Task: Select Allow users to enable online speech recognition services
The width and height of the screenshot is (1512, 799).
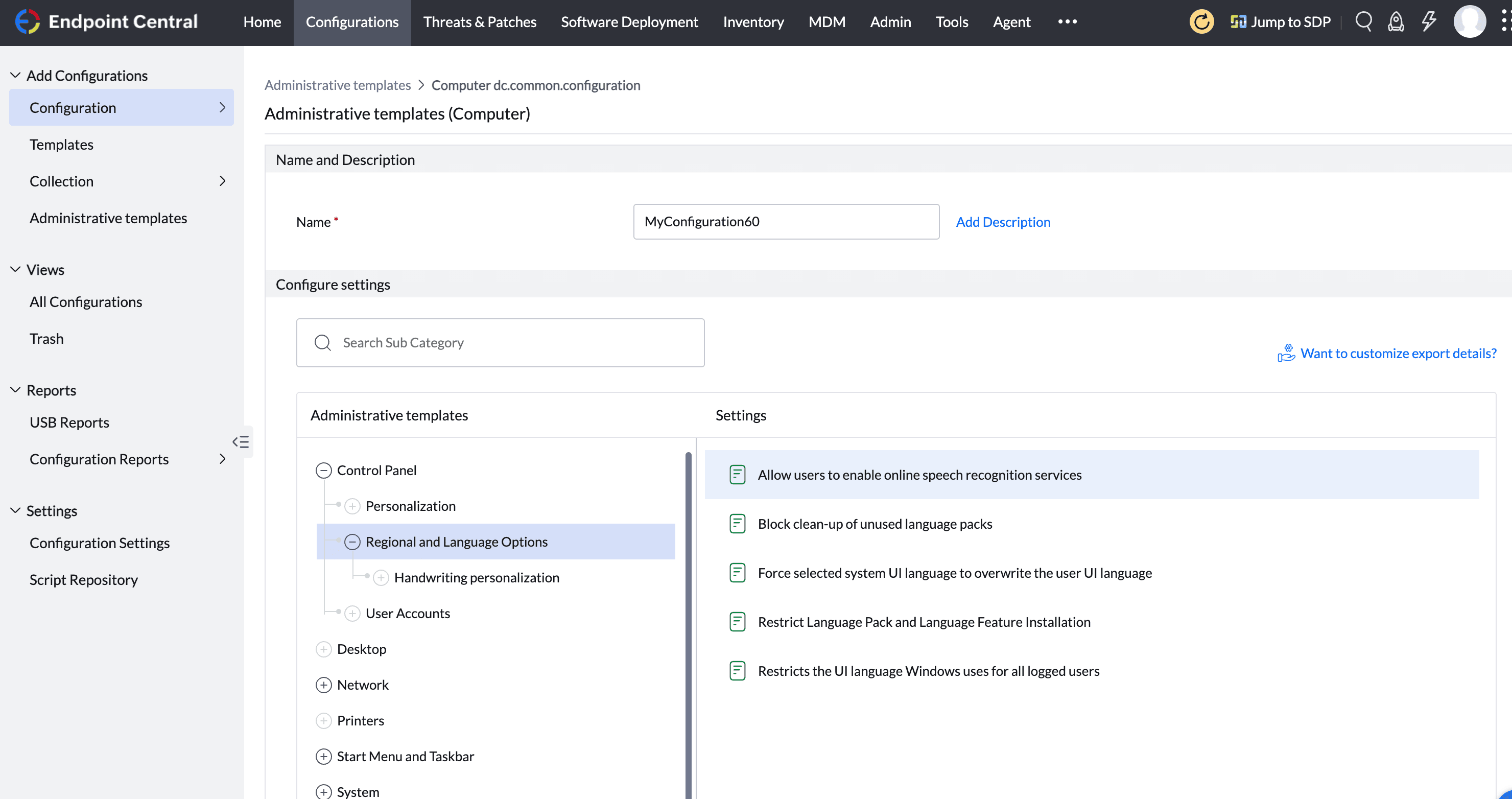Action: point(918,475)
